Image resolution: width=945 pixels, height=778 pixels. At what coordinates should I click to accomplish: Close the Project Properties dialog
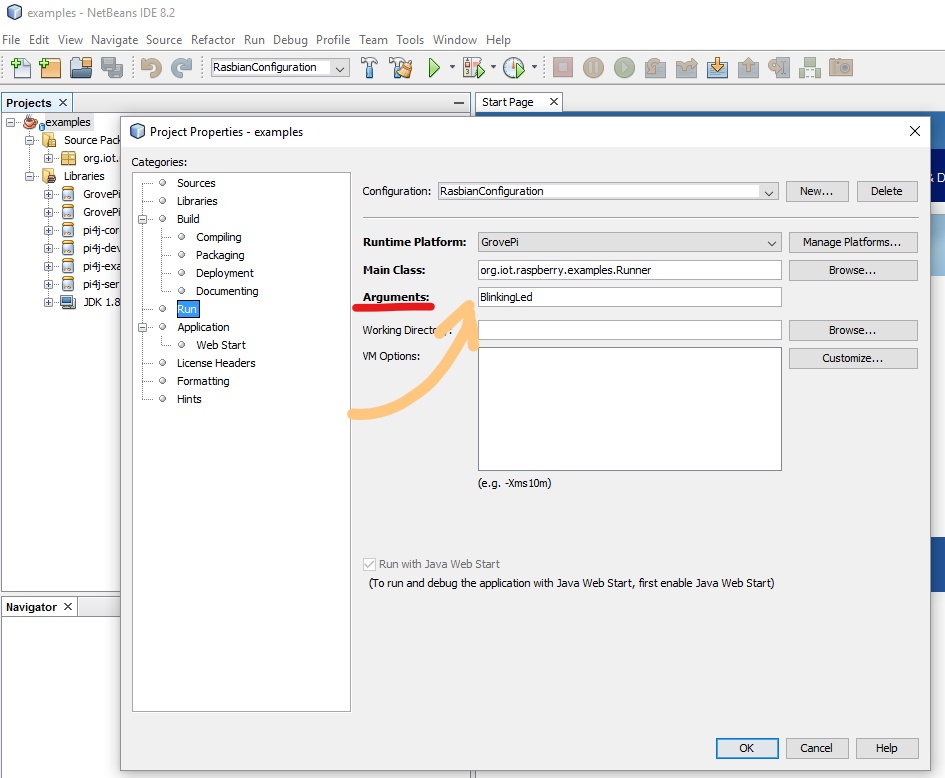(x=914, y=131)
